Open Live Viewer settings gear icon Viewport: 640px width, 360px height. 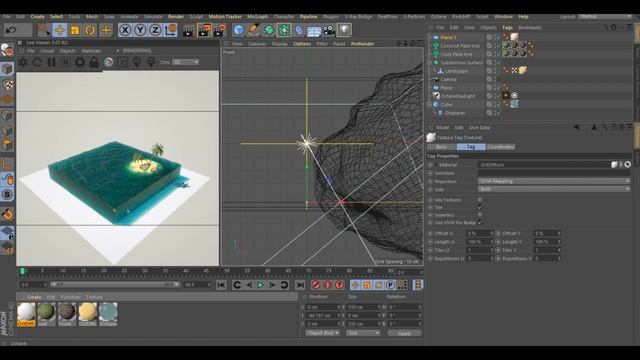[80, 62]
